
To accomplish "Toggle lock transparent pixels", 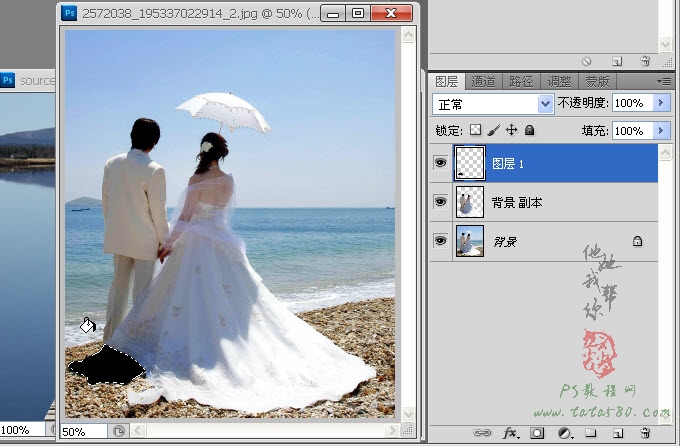I will tap(476, 130).
